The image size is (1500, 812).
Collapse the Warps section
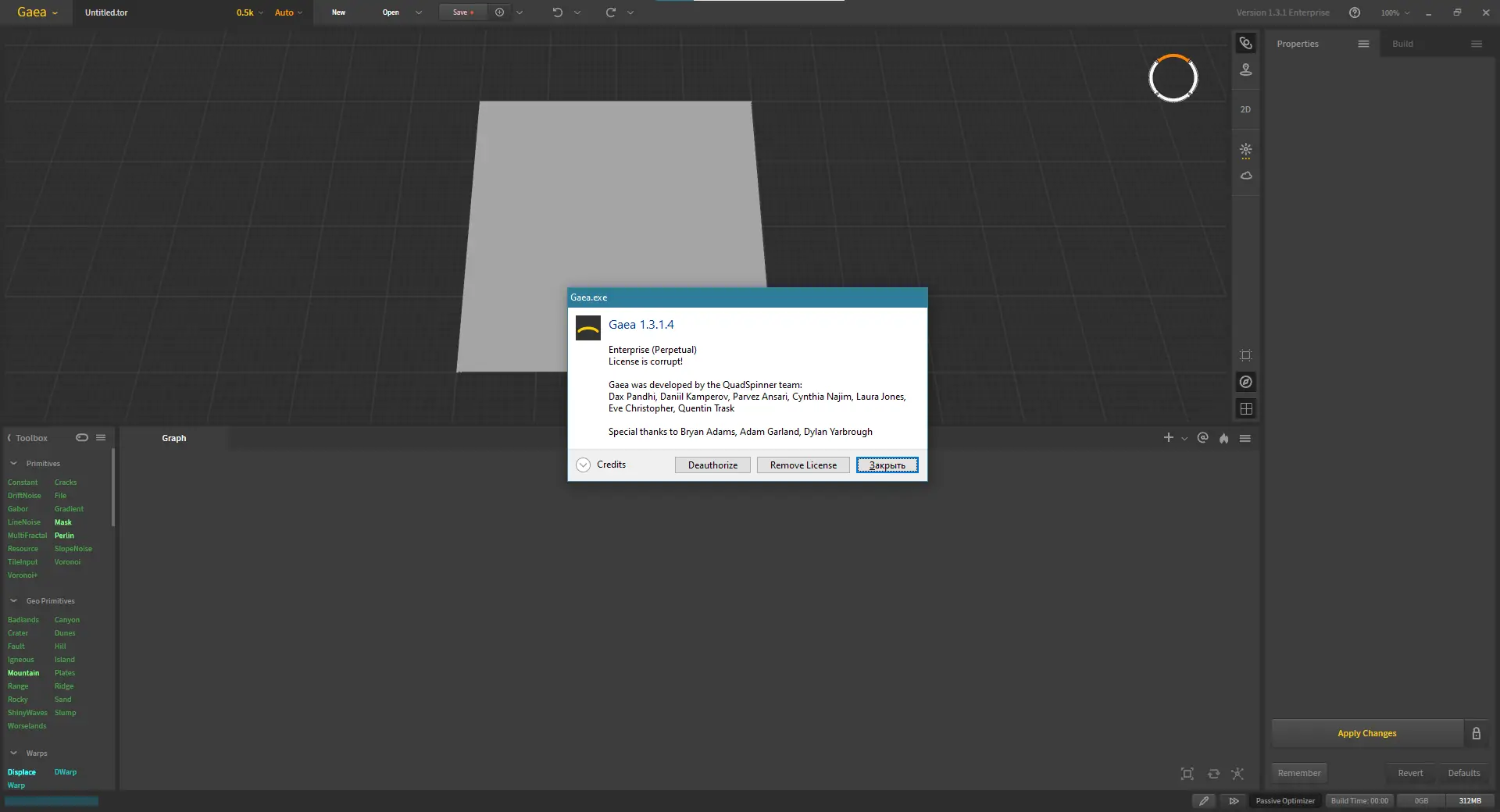point(13,753)
